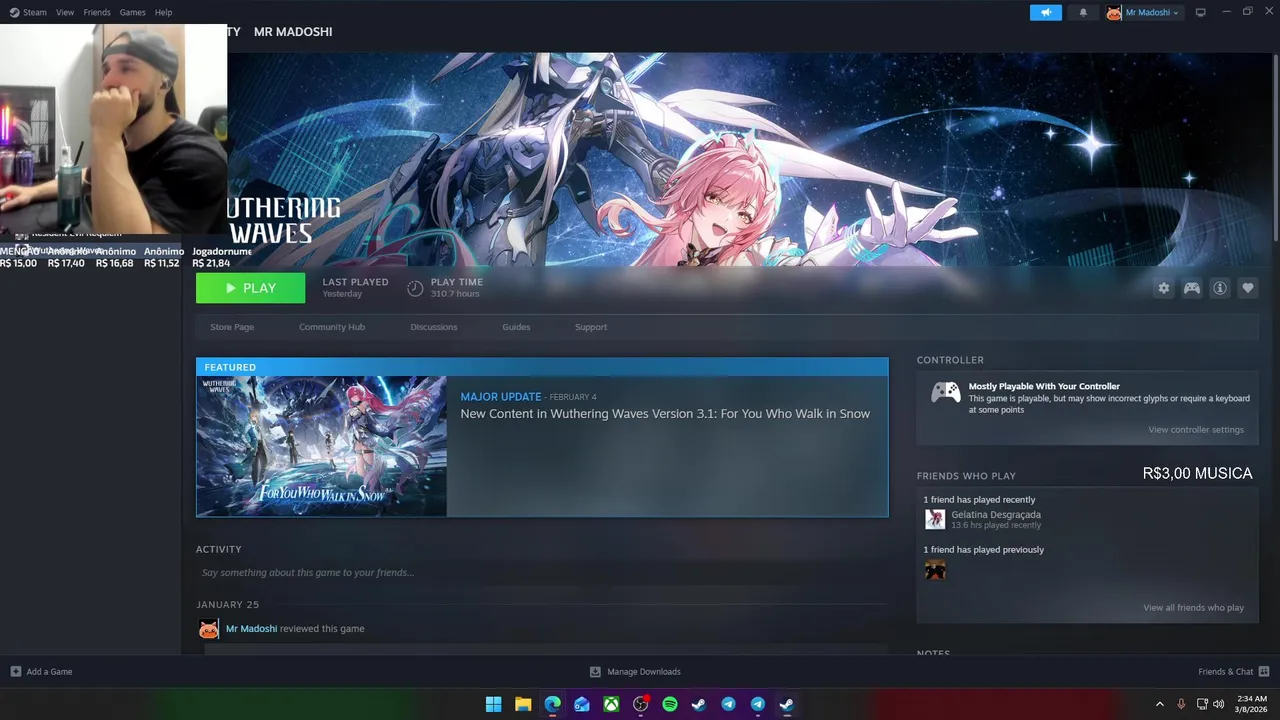
Task: Open the Games menu
Action: tap(132, 12)
